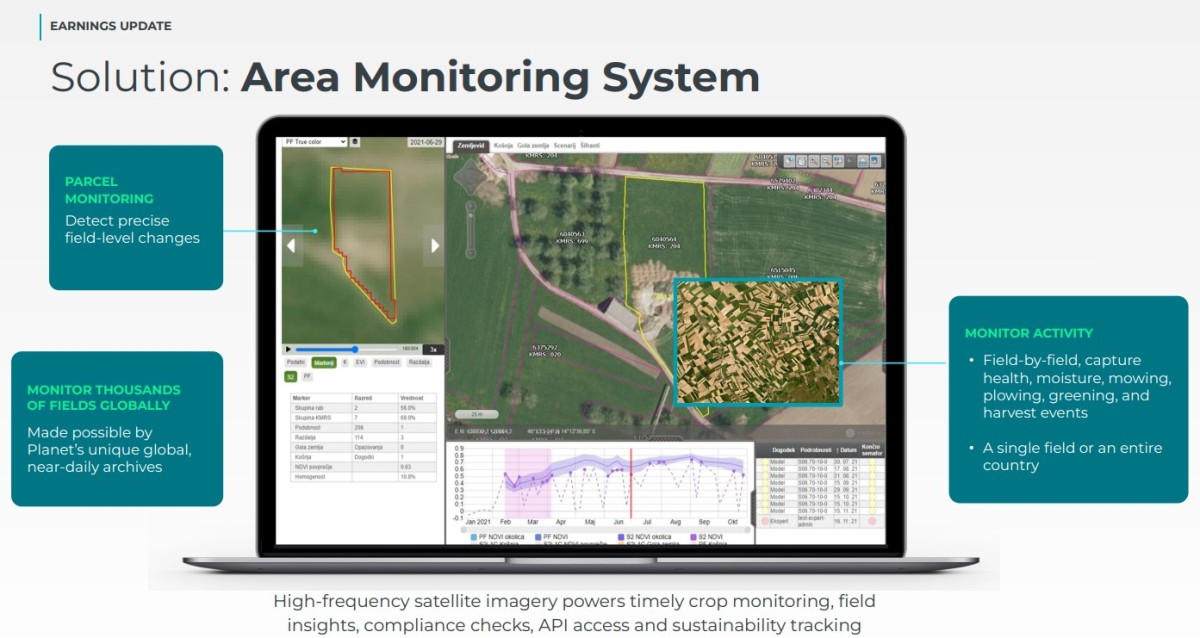Open the PF True color layer dropdown
Viewport: 1200px width, 638px height.
coord(314,142)
